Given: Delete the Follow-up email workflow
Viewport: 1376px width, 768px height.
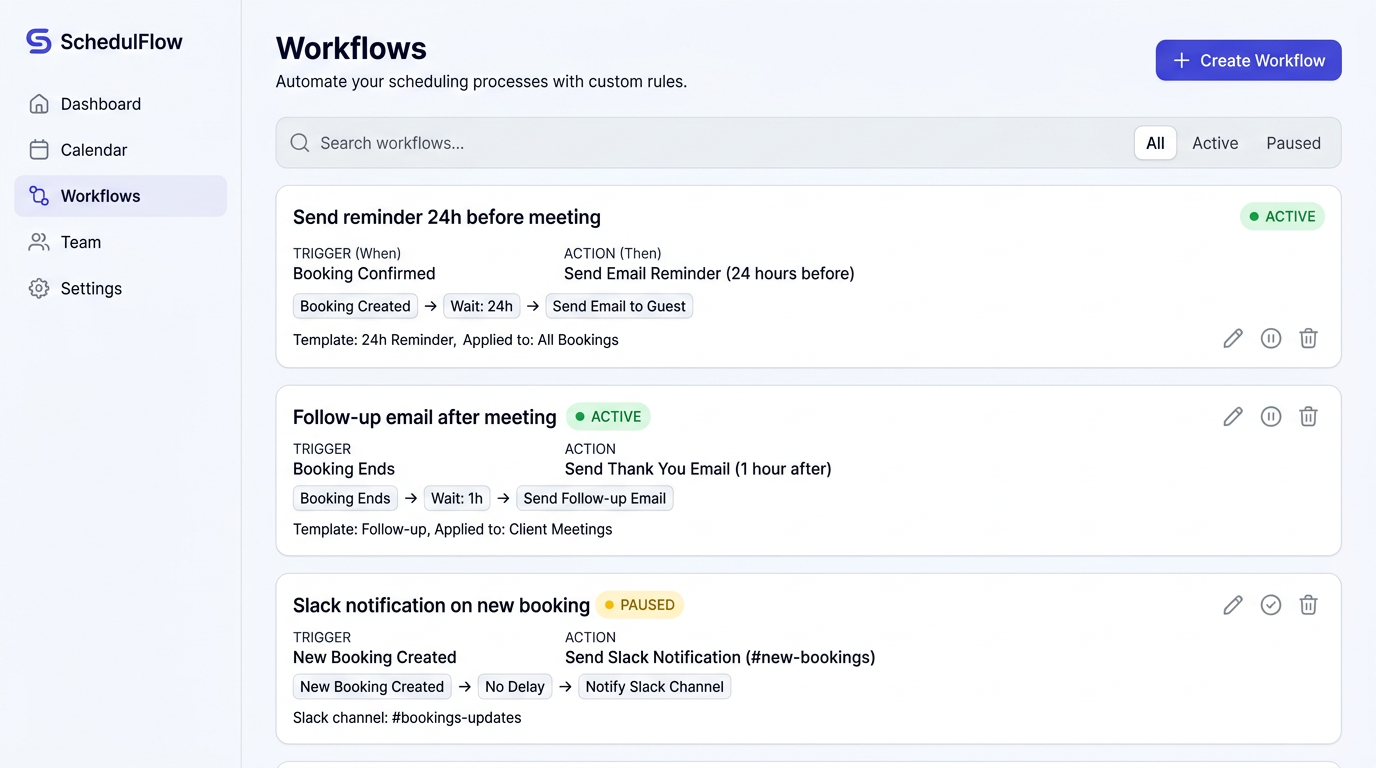Looking at the screenshot, I should [x=1308, y=416].
